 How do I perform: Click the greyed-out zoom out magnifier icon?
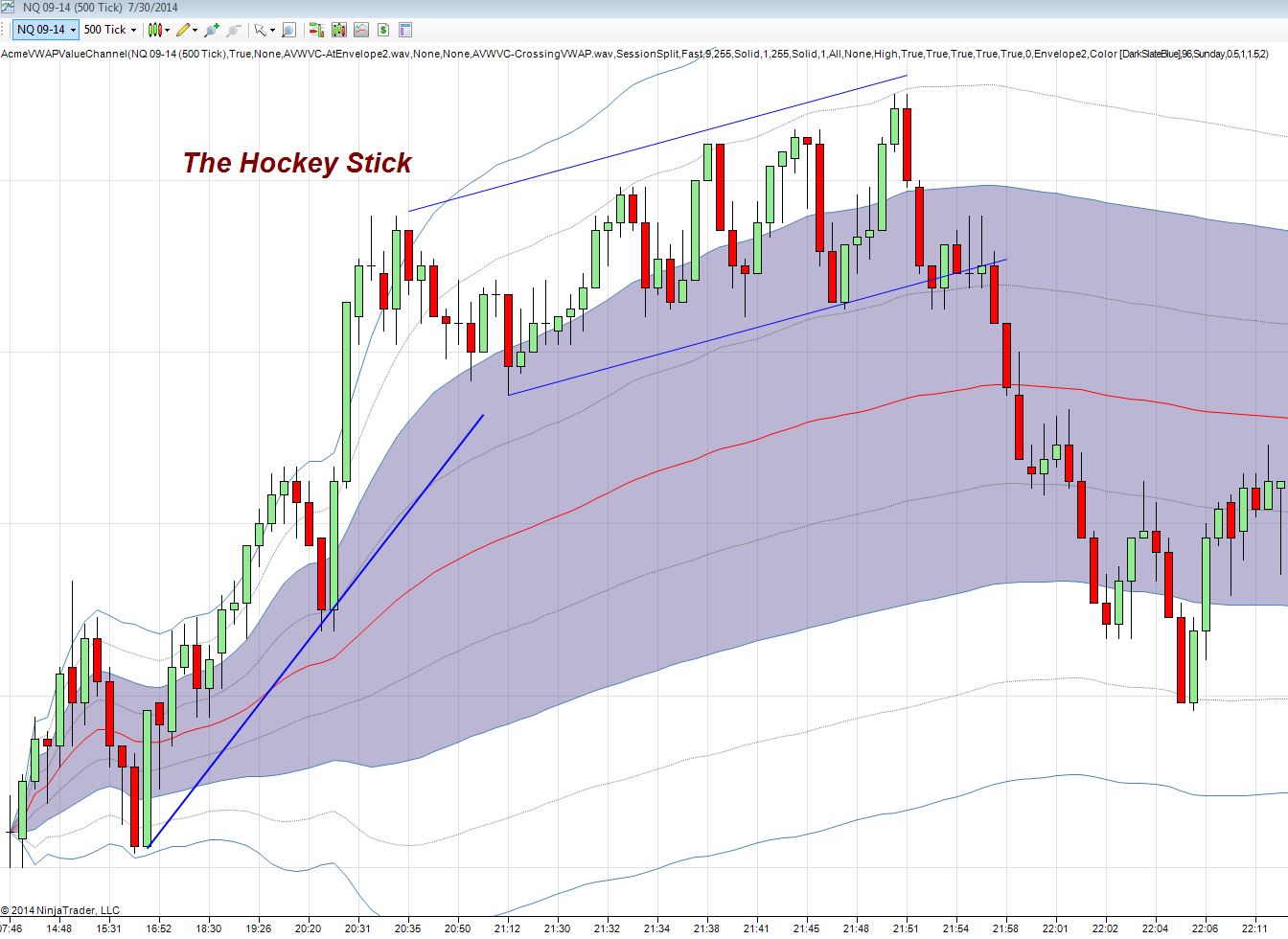pos(233,30)
